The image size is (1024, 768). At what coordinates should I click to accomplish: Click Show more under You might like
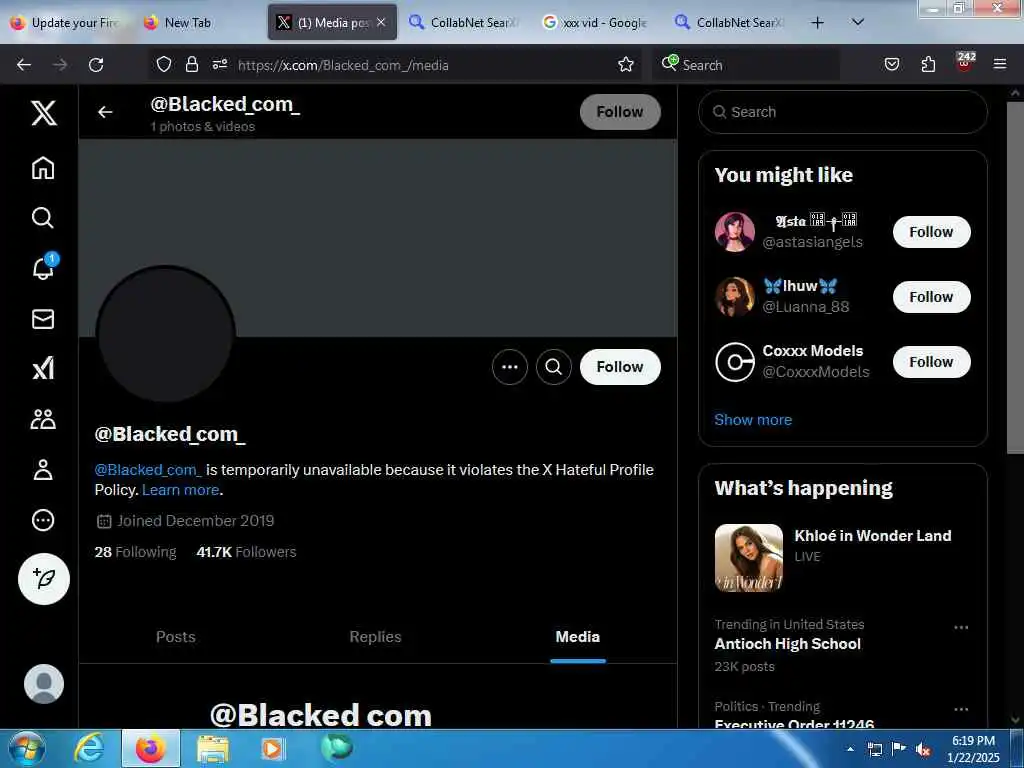point(753,420)
